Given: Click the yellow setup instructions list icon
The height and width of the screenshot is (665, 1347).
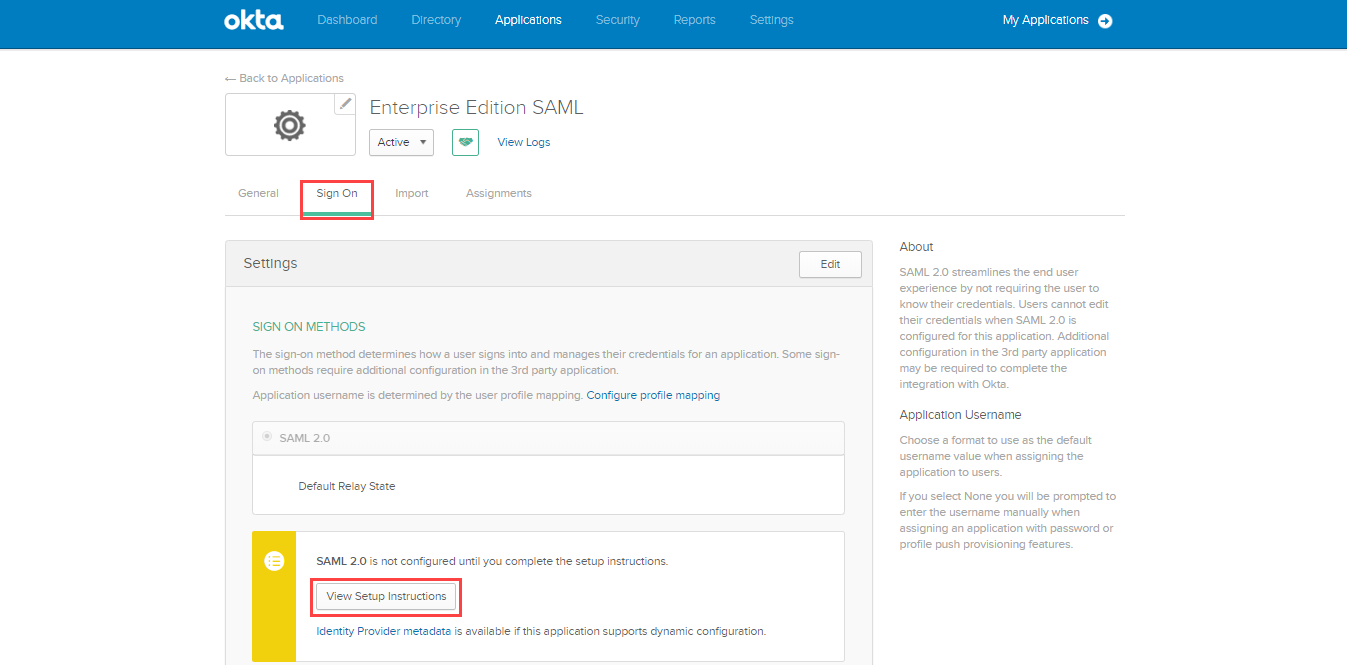Looking at the screenshot, I should point(274,561).
